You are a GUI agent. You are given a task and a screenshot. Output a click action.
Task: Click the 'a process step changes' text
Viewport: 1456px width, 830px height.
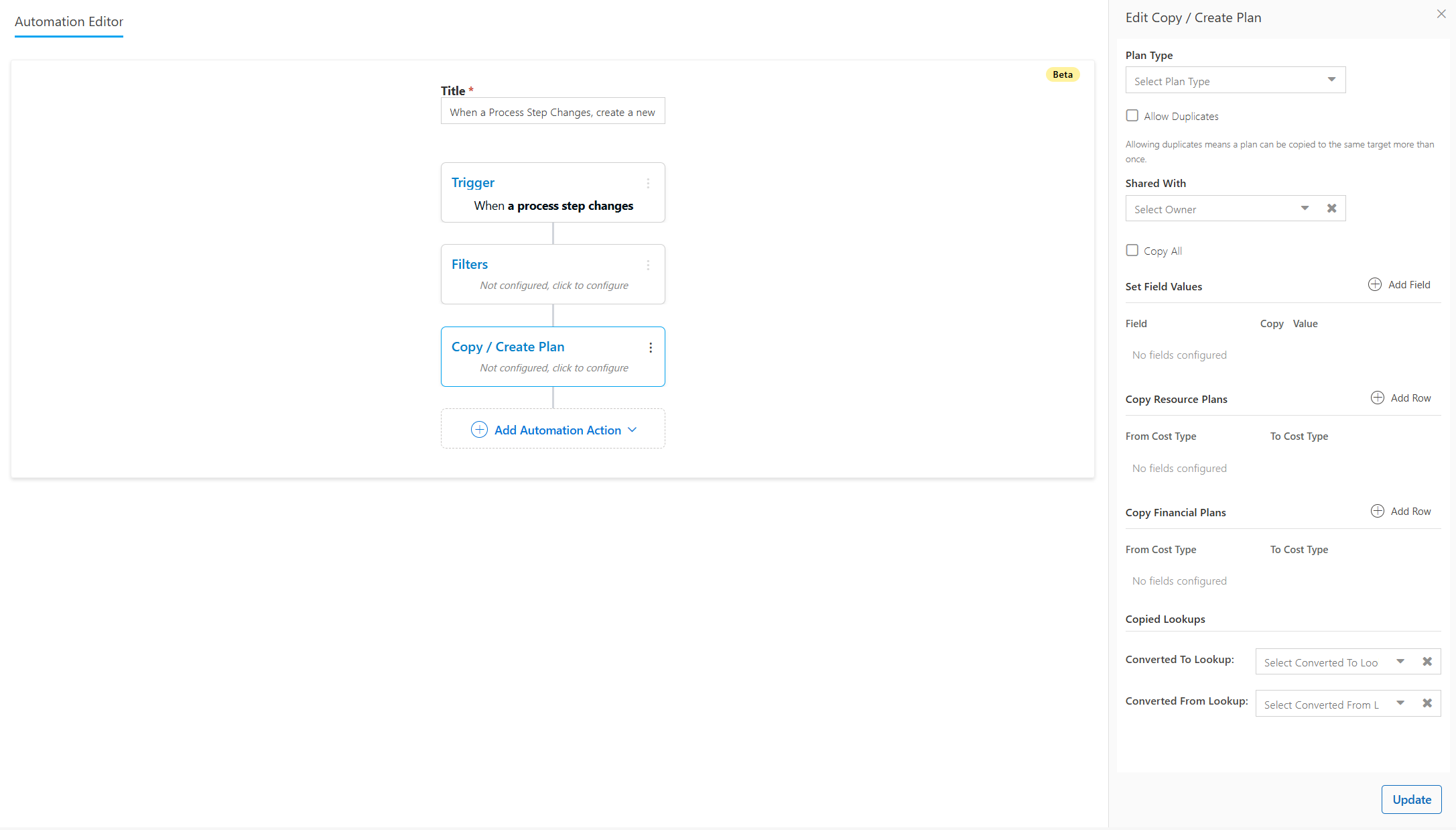[570, 206]
